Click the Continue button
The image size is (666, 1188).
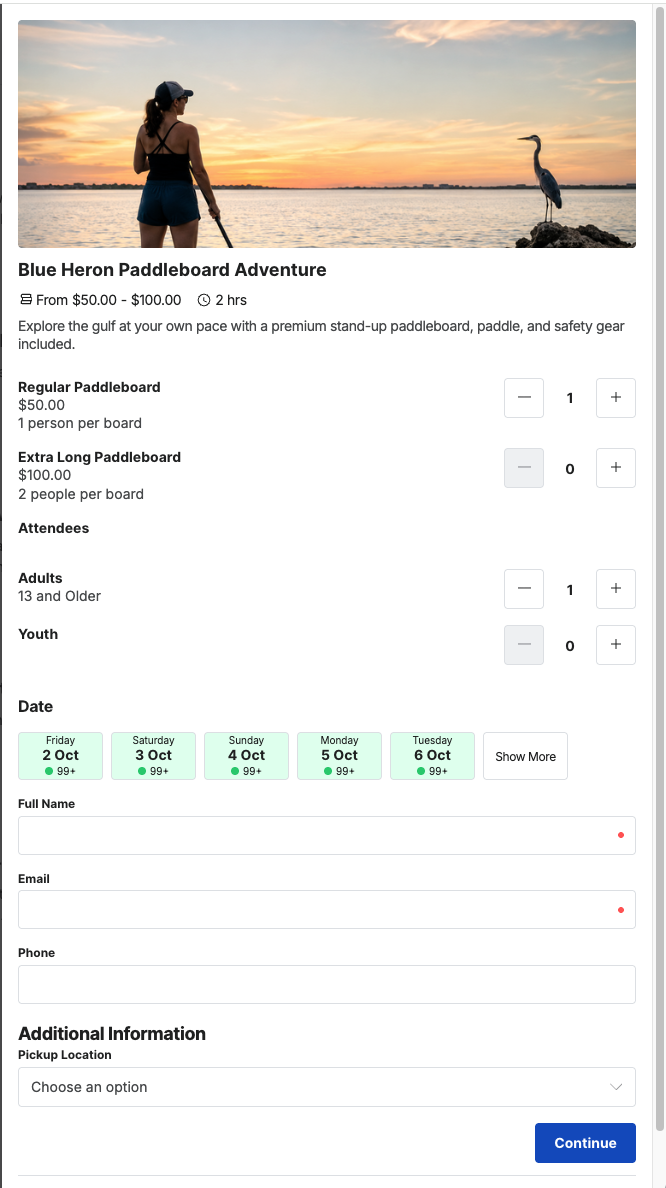[x=585, y=1143]
